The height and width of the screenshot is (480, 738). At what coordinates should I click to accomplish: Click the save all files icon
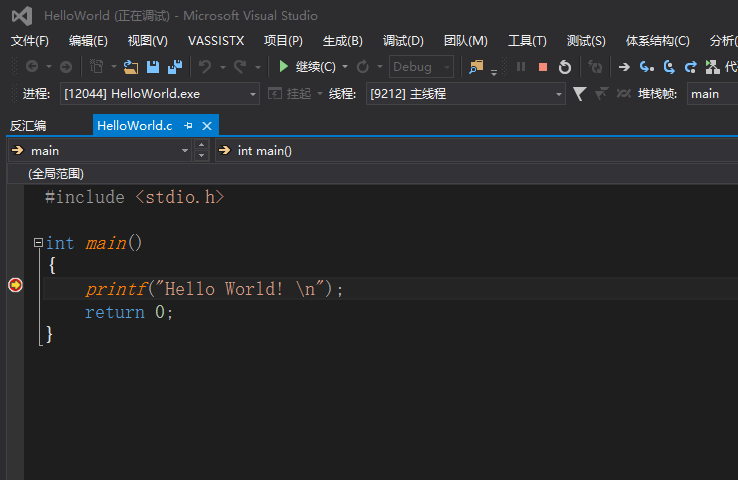point(175,67)
